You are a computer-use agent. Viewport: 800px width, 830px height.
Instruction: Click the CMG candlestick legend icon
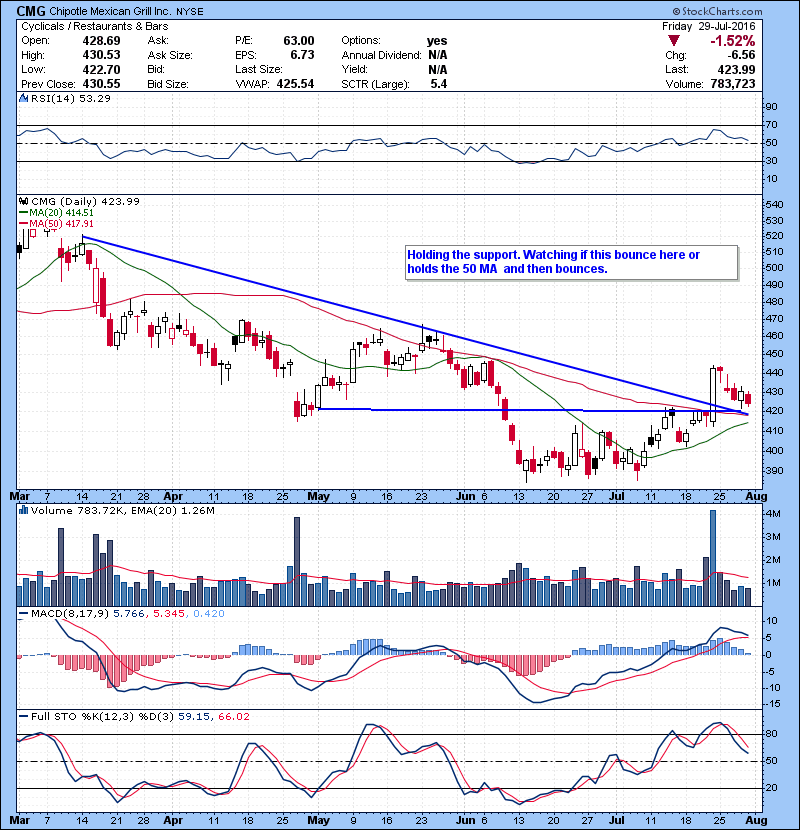coord(23,201)
